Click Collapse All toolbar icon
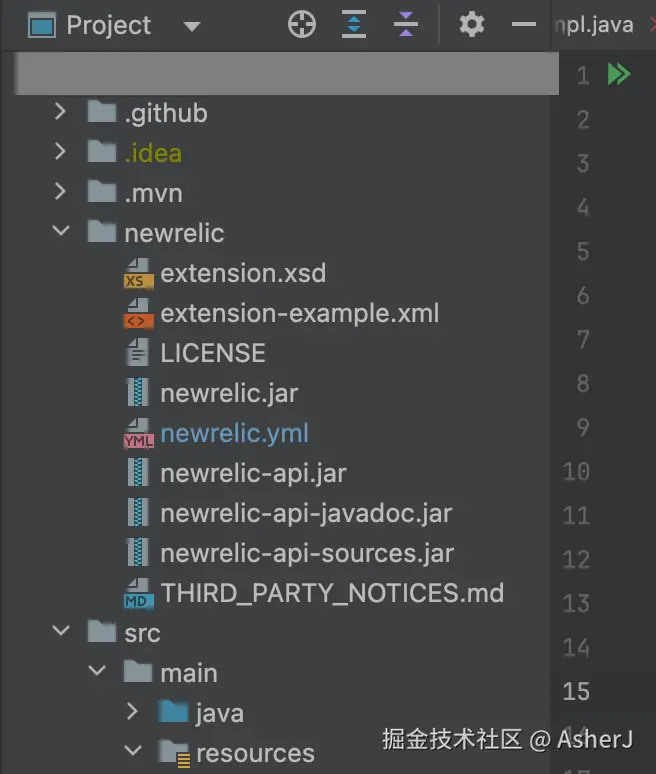Viewport: 656px width, 774px height. point(406,24)
